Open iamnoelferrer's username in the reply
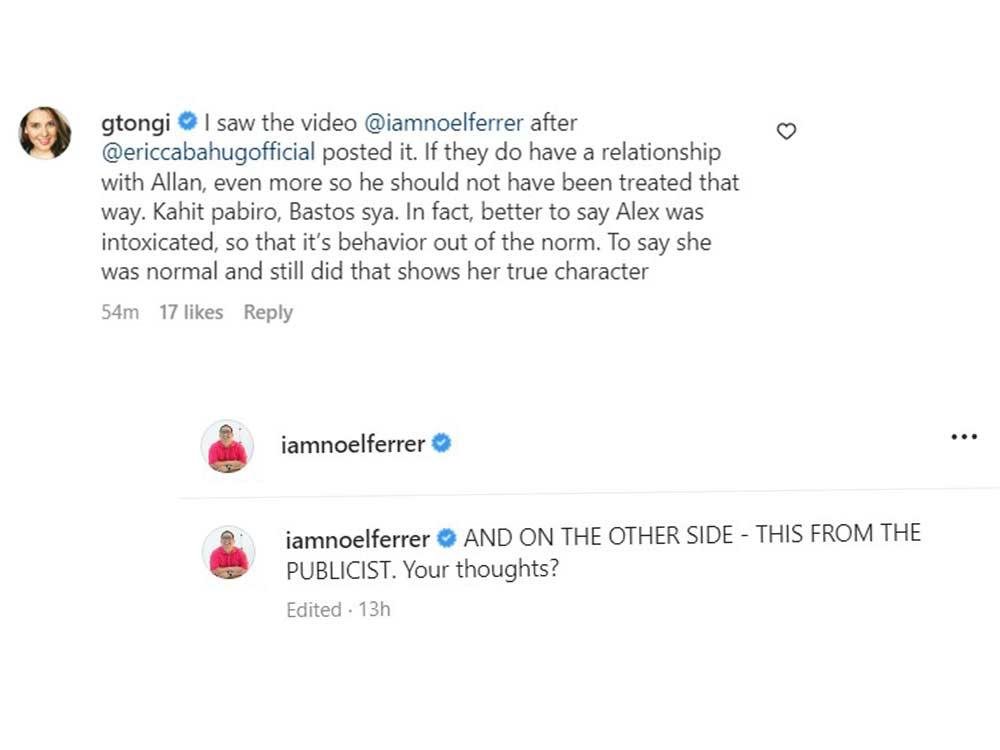 click(357, 537)
